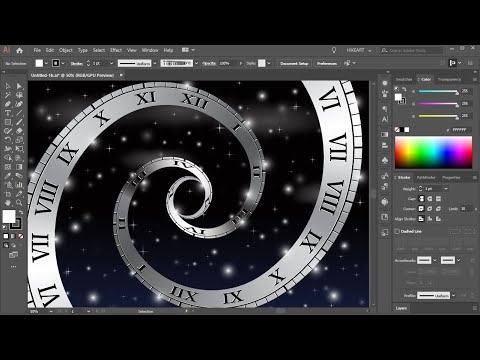This screenshot has height=360, width=480.
Task: Select the Gradient tool
Action: pyautogui.click(x=19, y=167)
